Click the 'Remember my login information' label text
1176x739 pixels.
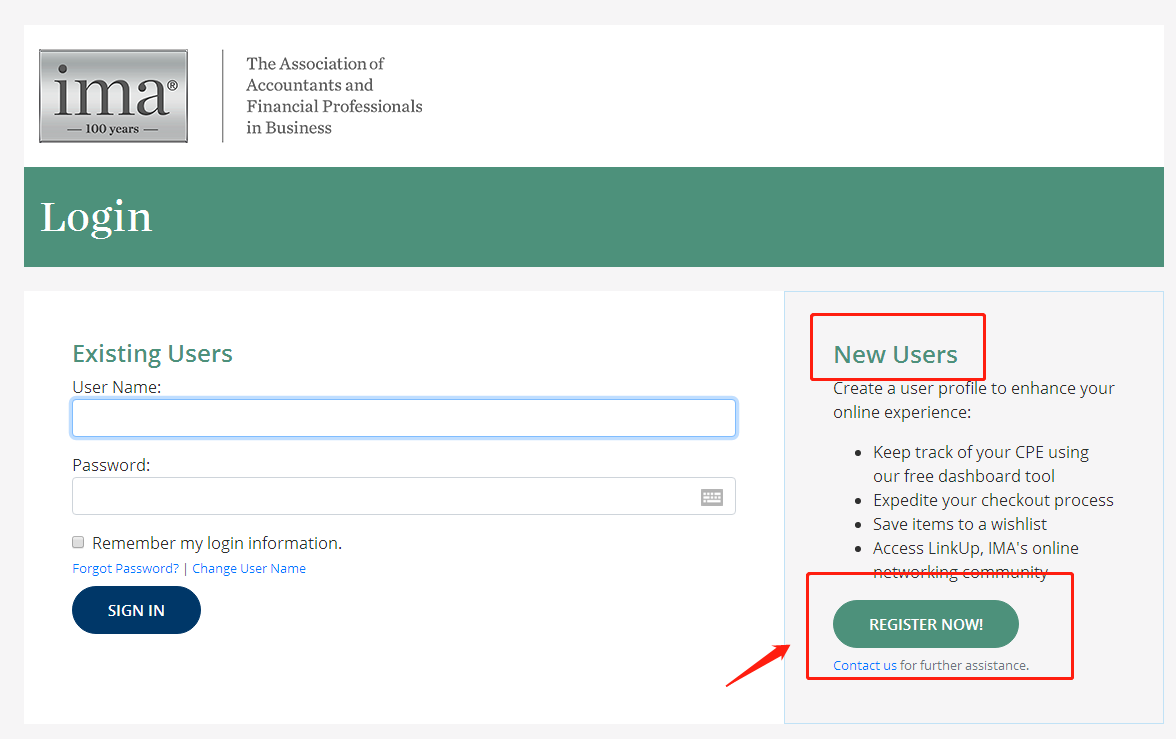(x=217, y=543)
